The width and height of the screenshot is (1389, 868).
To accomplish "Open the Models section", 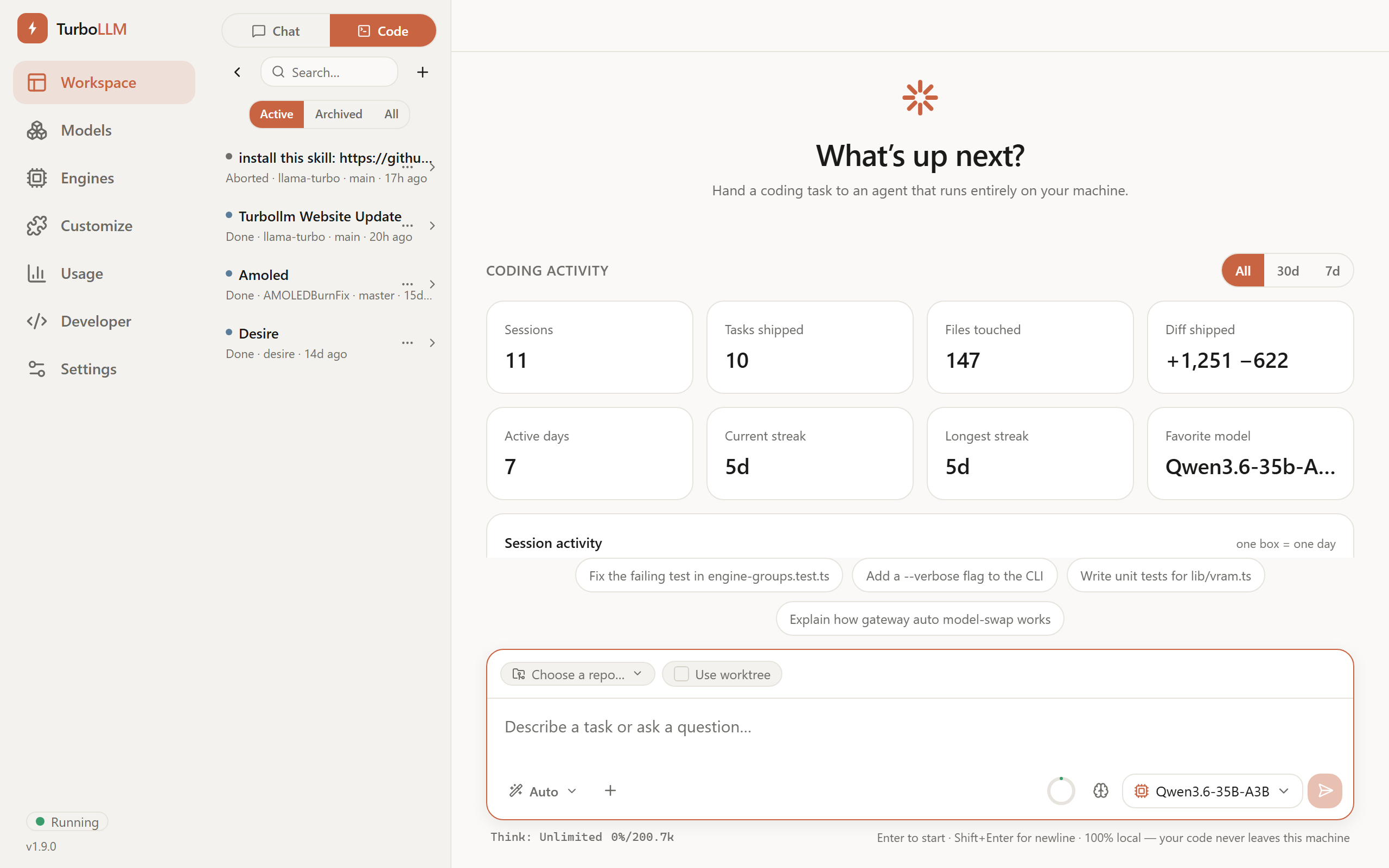I will click(x=104, y=130).
